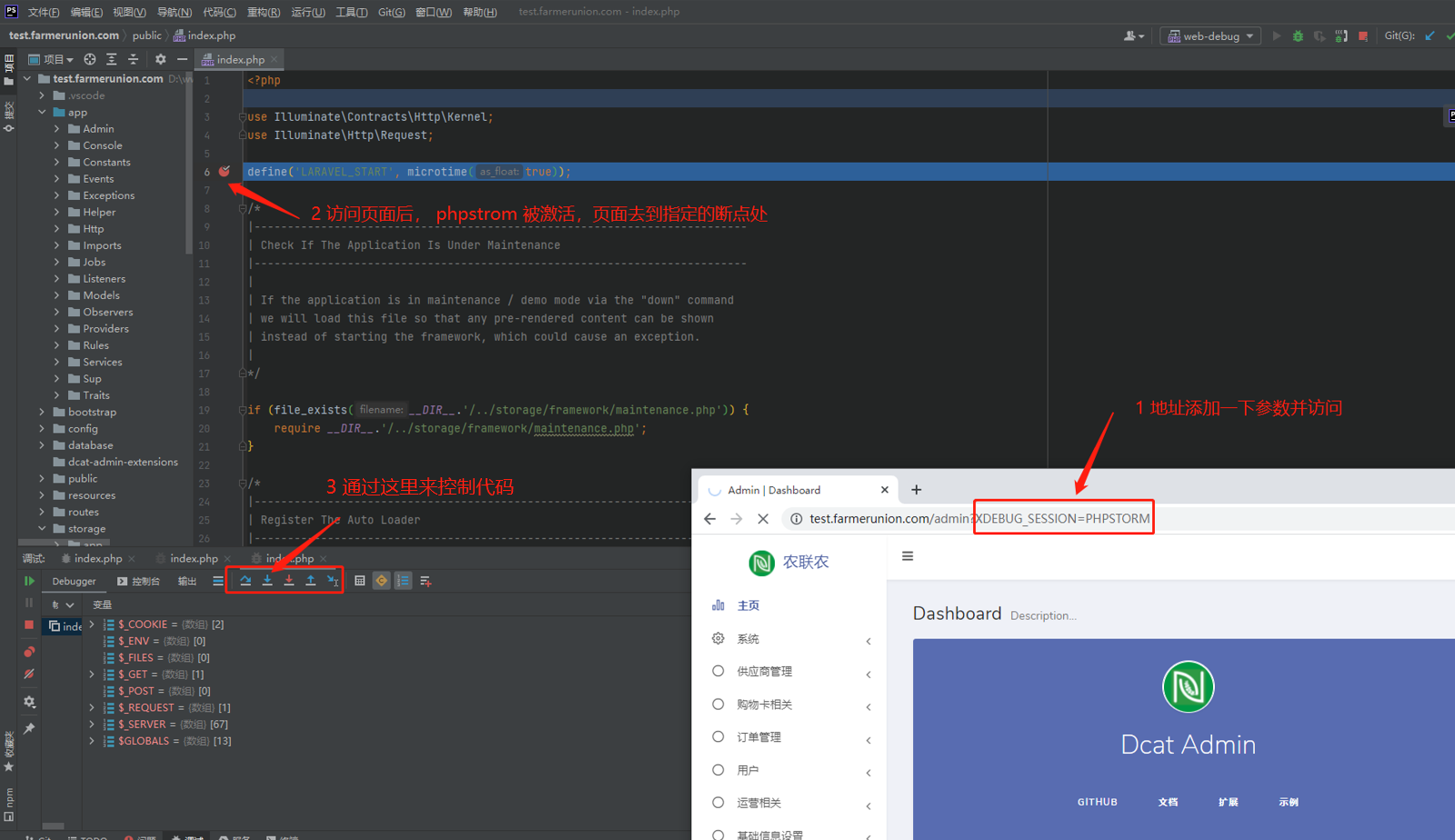
Task: Click the Listen for PHP Debug Connections icon
Action: click(1341, 36)
